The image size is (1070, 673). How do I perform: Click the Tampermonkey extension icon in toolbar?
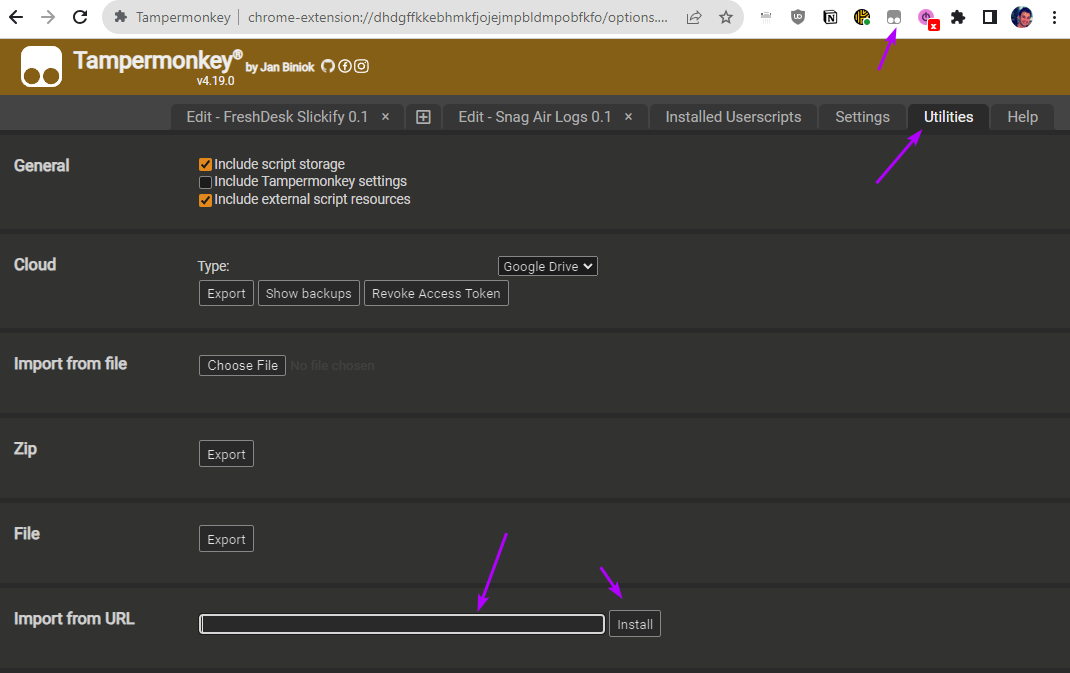894,17
